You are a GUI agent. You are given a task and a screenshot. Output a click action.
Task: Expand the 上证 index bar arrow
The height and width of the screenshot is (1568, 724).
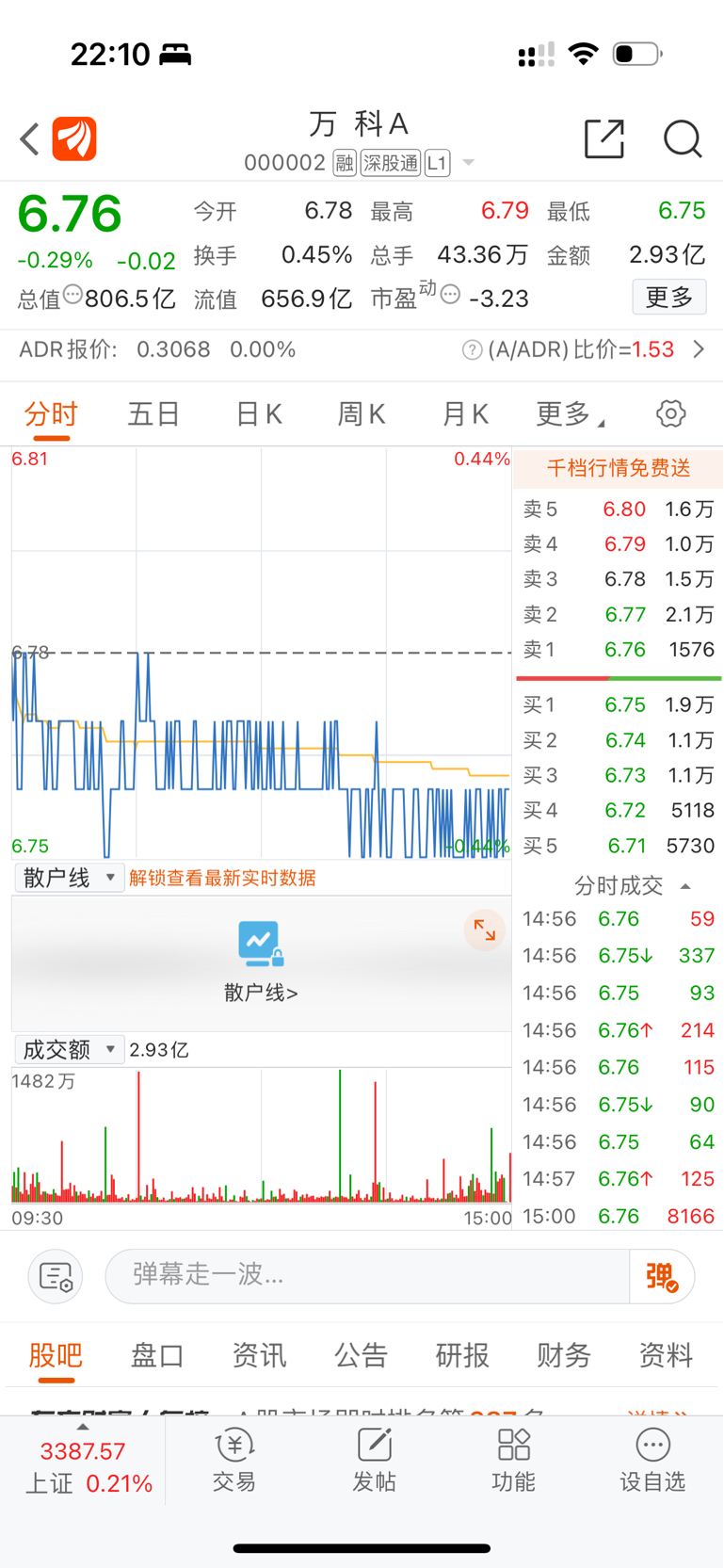click(83, 1428)
